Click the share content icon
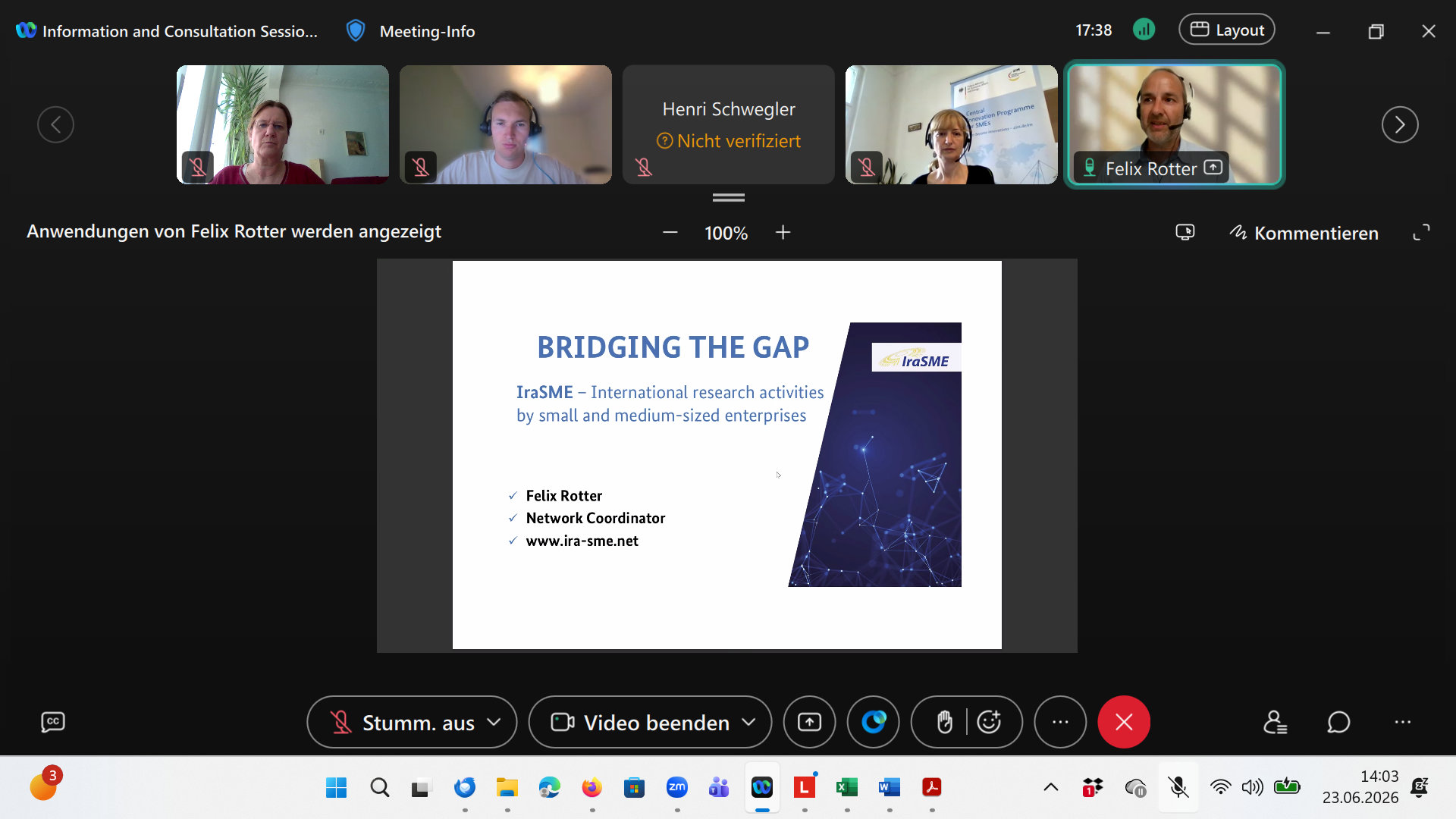Viewport: 1456px width, 819px height. [x=809, y=722]
